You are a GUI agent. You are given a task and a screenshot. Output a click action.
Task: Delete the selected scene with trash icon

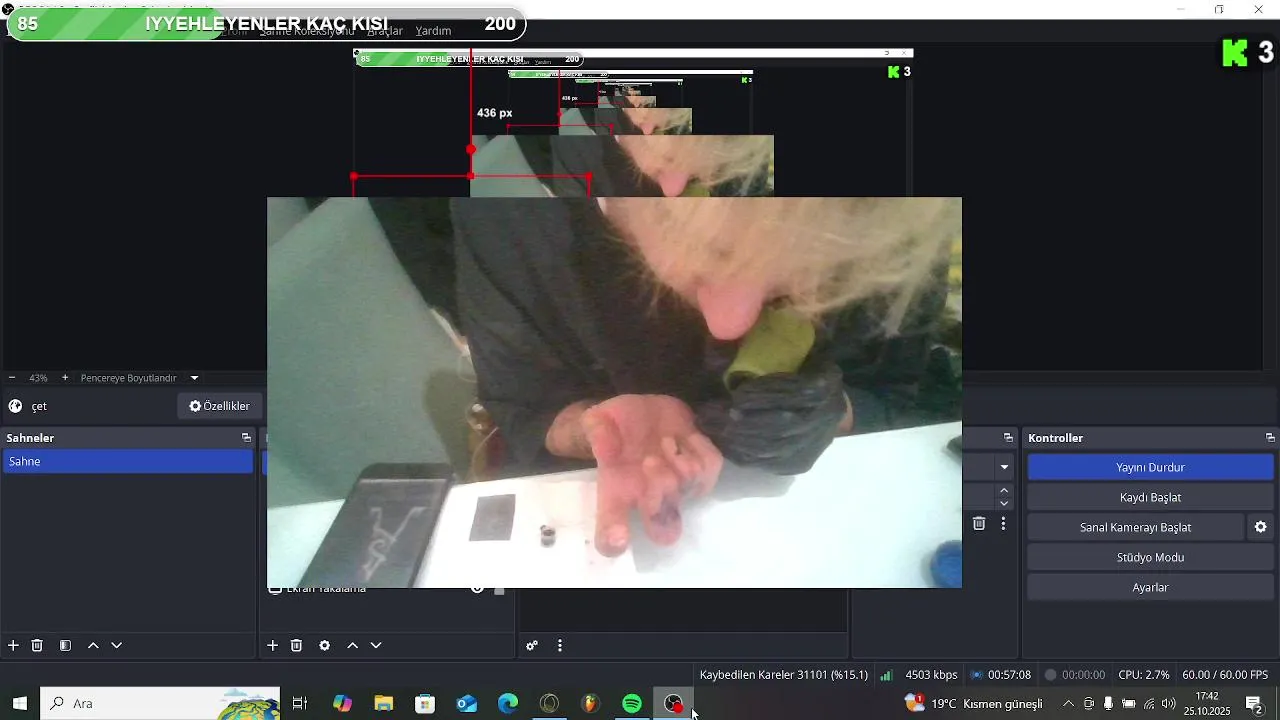(37, 646)
